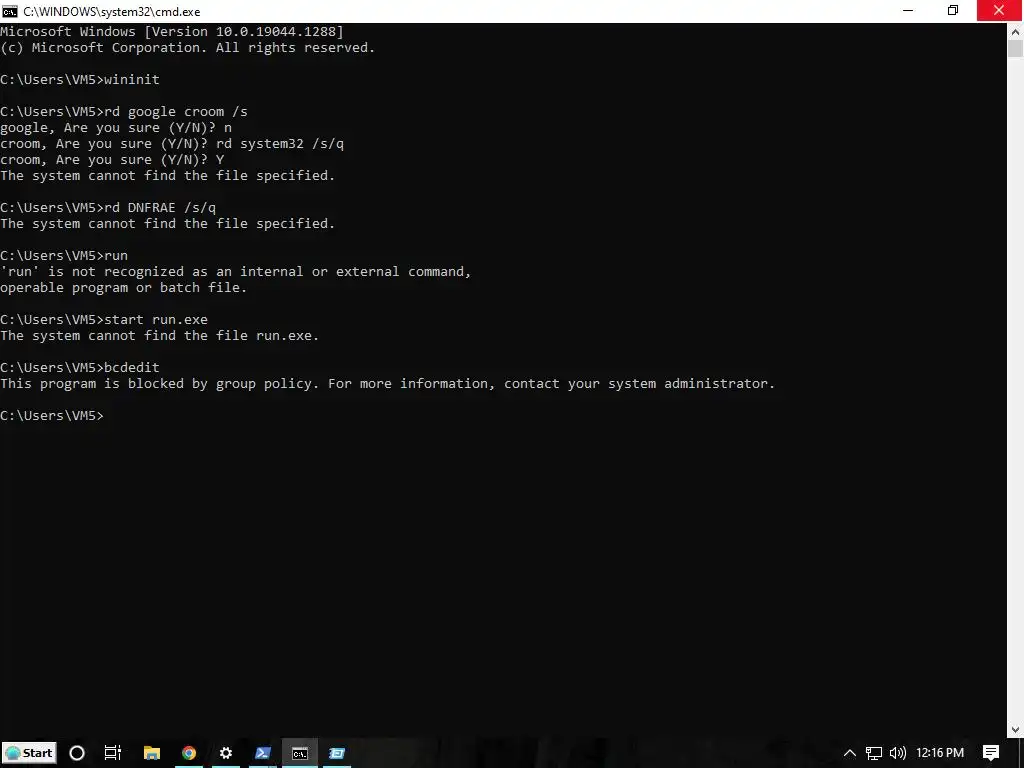Click the 'wininit' command text
1024x768 pixels.
132,79
